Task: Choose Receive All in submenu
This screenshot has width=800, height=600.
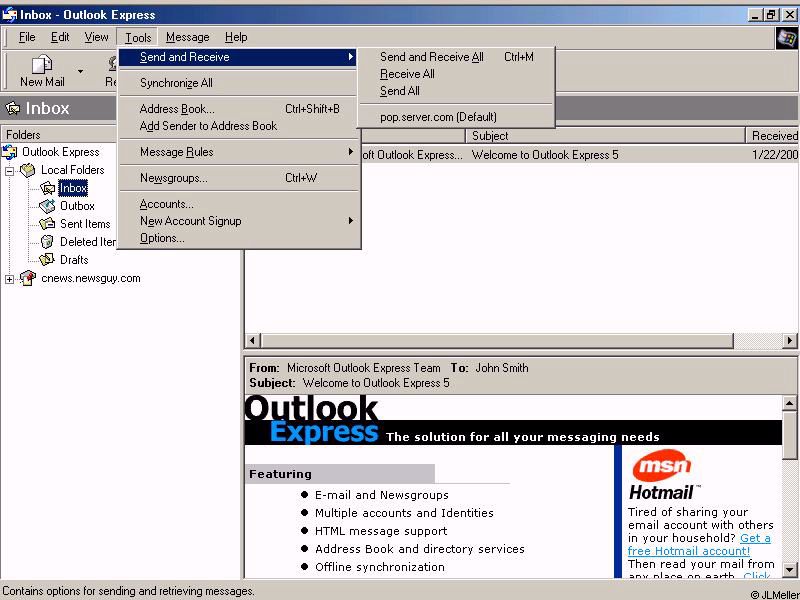Action: [457, 74]
